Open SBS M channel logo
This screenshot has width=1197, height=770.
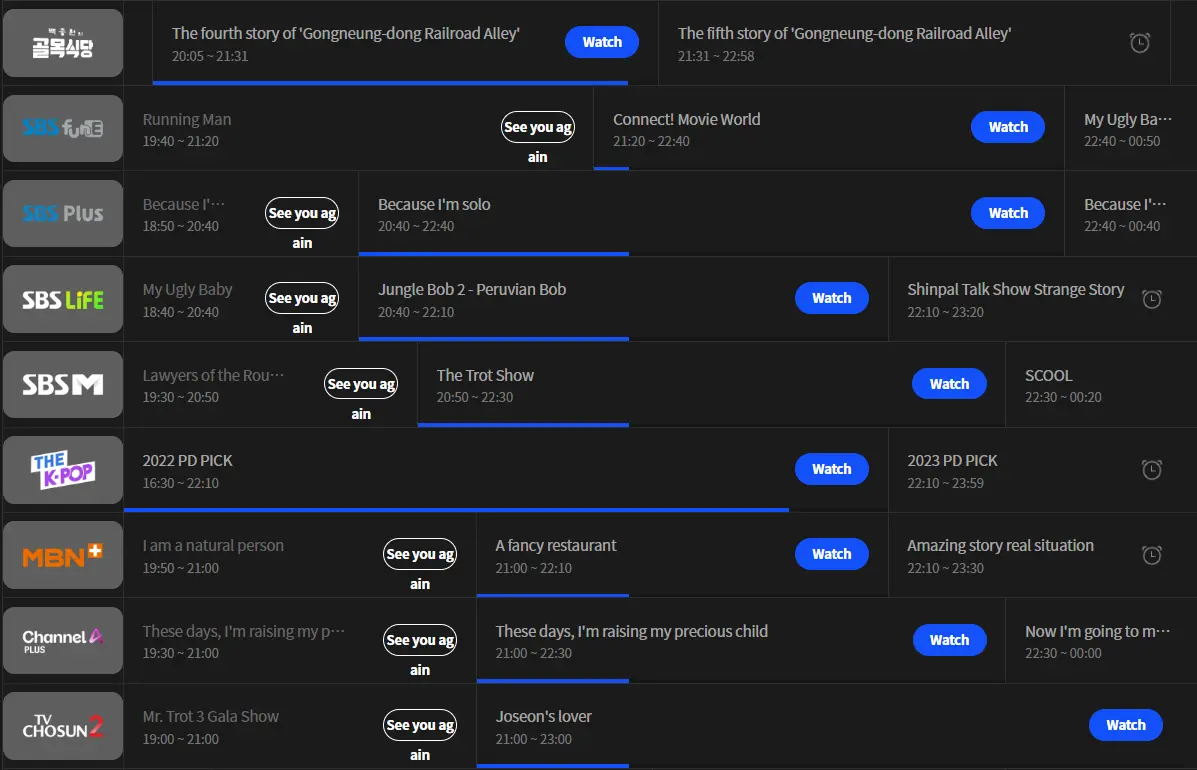(63, 385)
